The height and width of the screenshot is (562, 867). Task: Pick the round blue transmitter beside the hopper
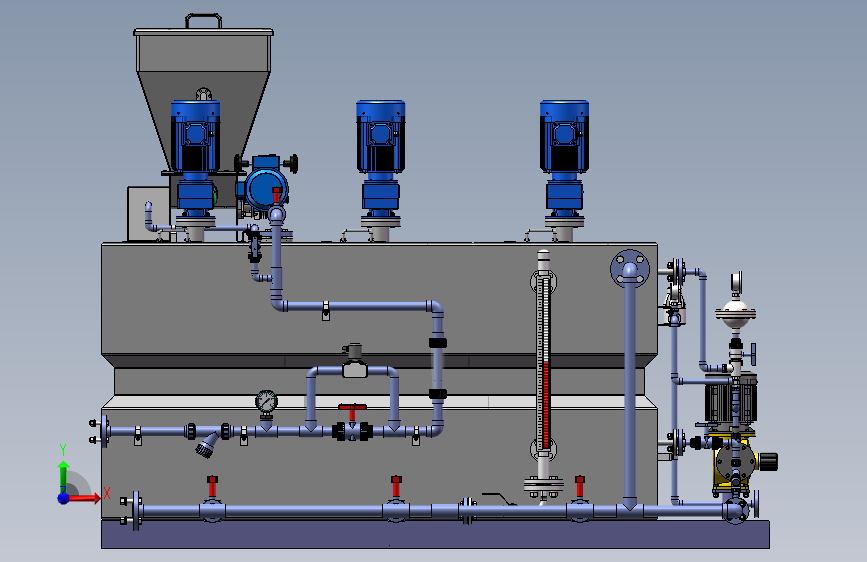(x=267, y=188)
